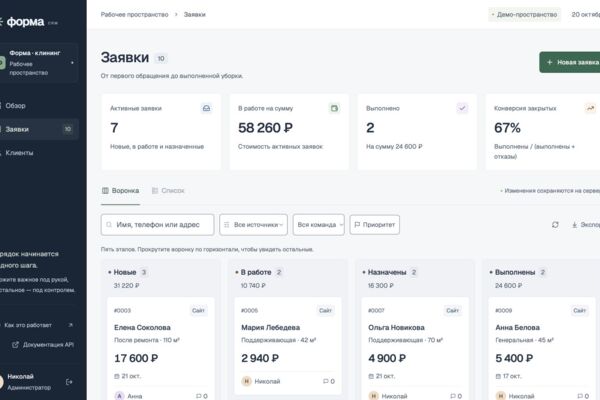
Task: Click the green icon on В работе на сумму card
Action: [x=334, y=108]
